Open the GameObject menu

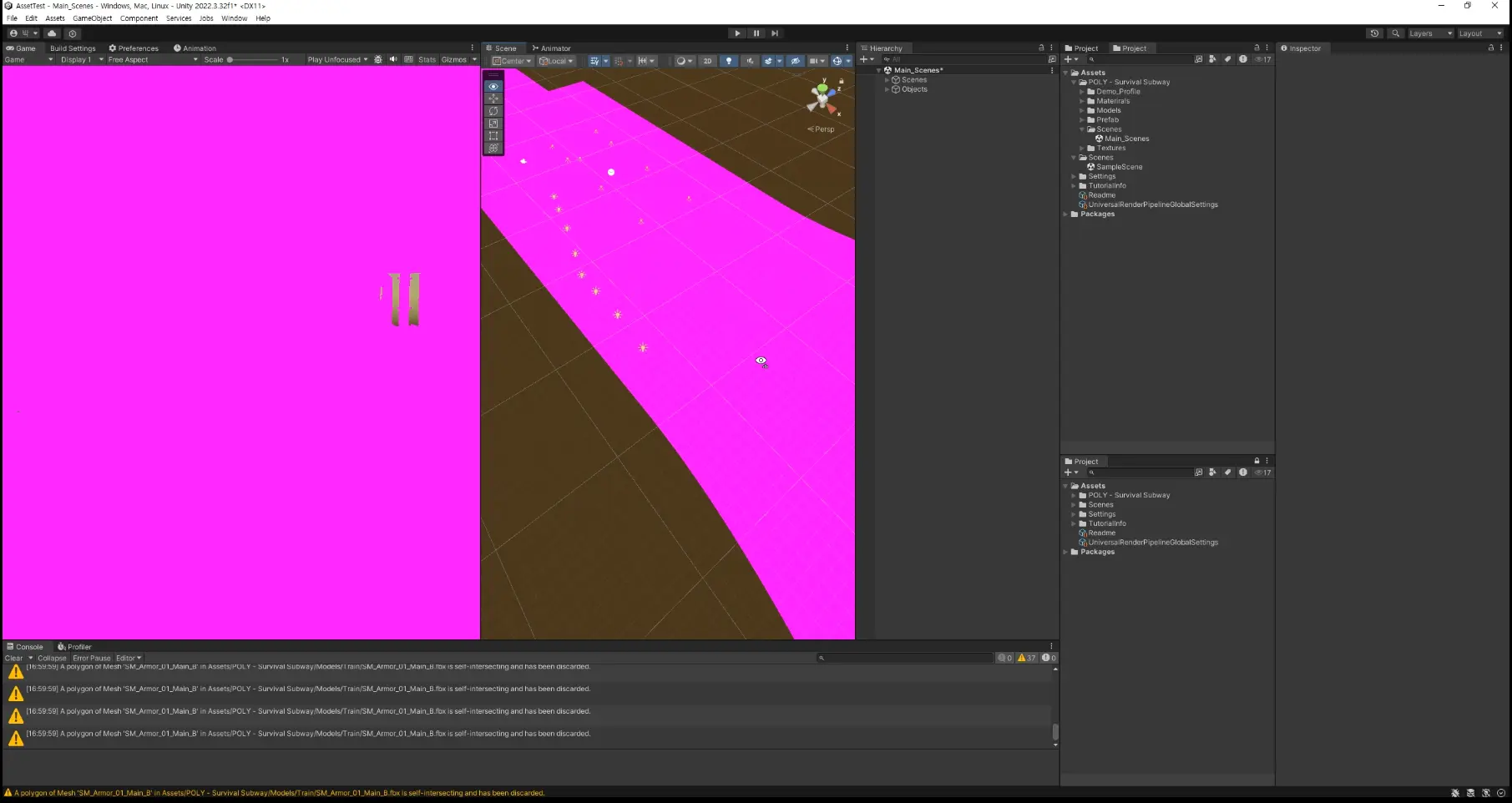point(92,18)
